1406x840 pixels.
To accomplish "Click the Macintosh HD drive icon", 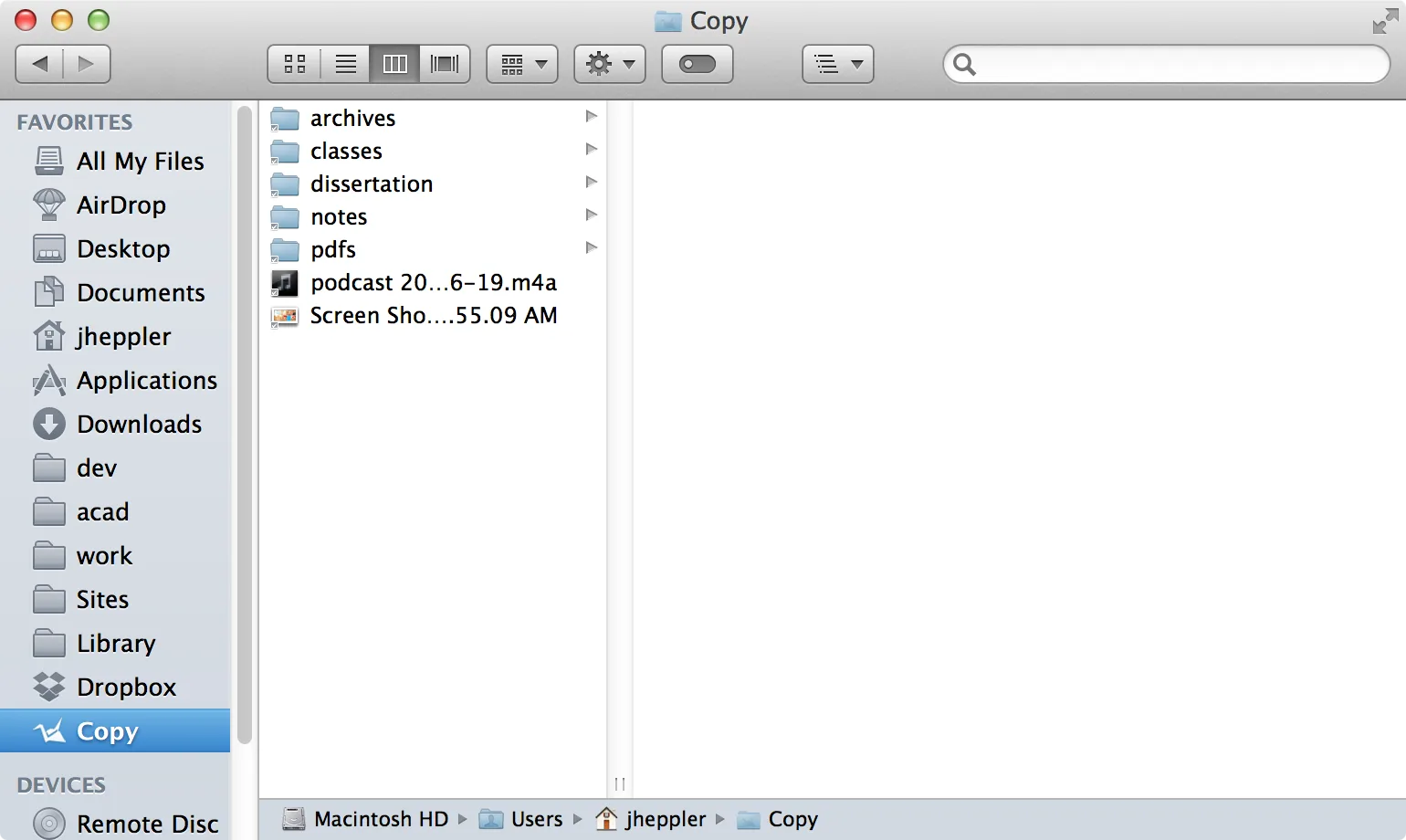I will [x=294, y=819].
